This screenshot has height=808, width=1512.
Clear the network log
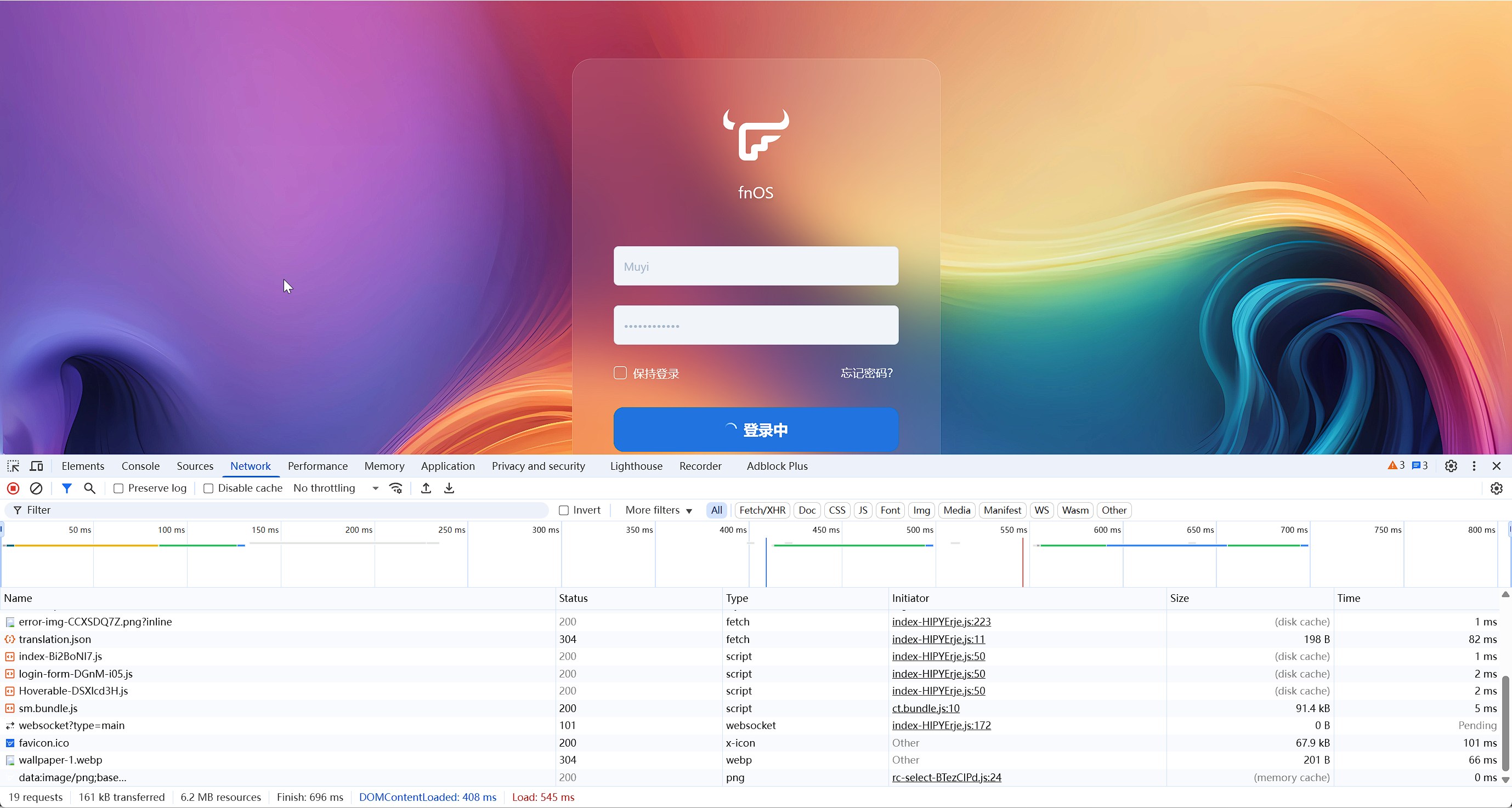[x=36, y=488]
